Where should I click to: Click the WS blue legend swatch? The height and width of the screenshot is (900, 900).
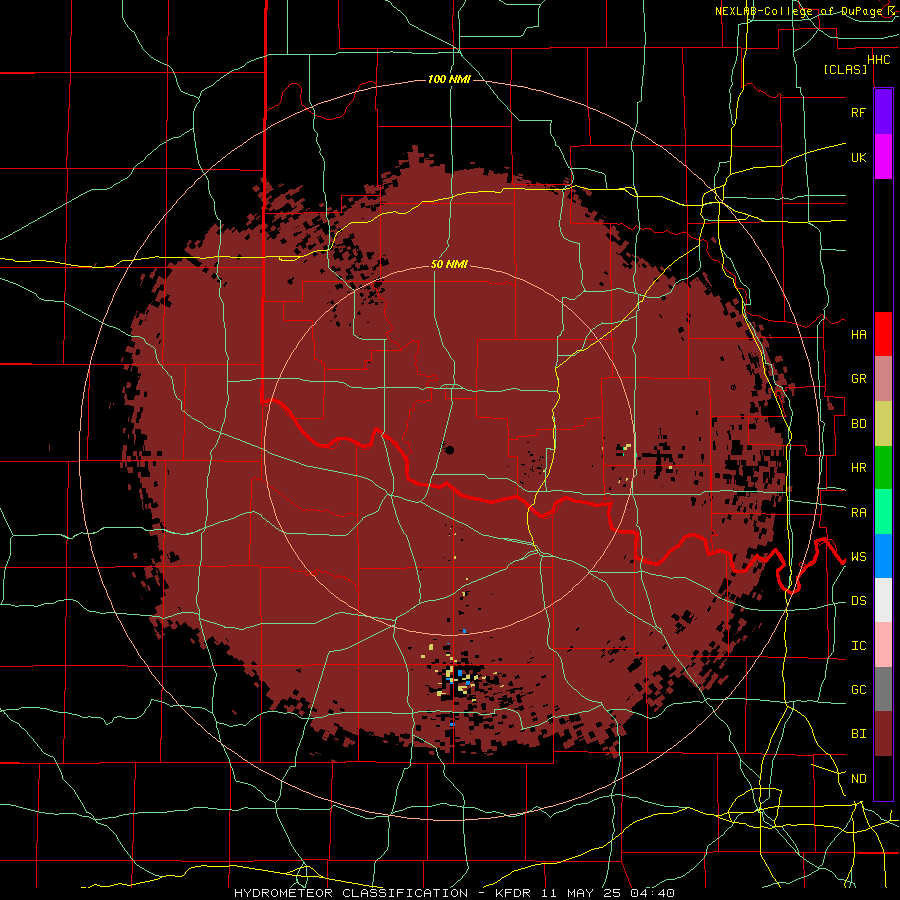tap(883, 556)
